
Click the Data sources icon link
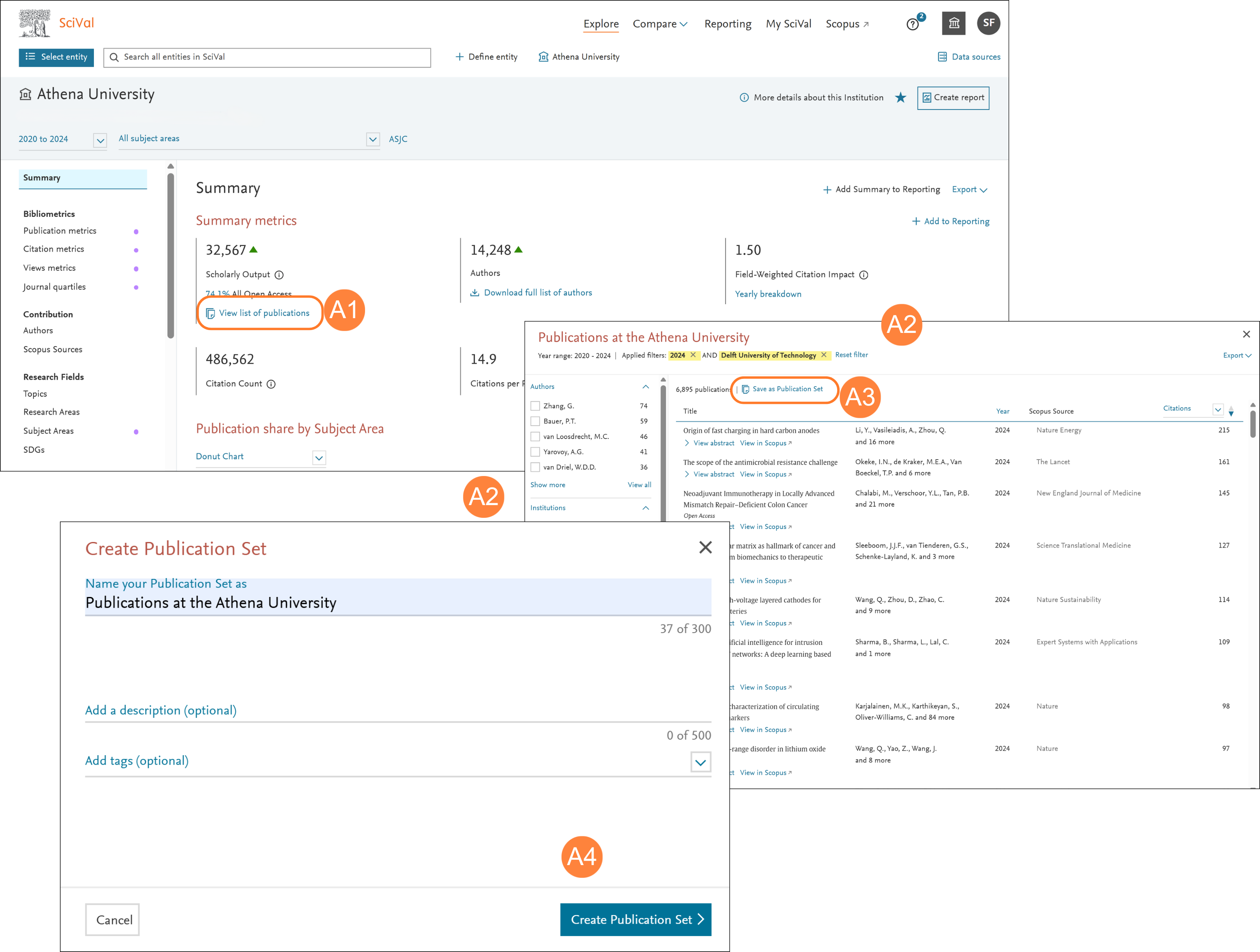[943, 57]
